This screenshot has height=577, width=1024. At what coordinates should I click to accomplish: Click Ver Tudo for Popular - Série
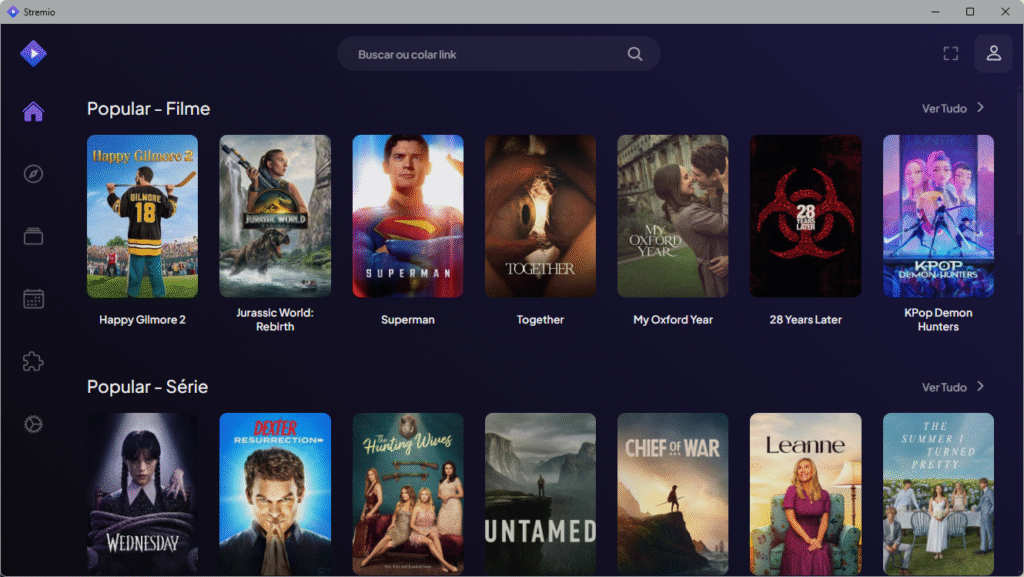tap(944, 388)
